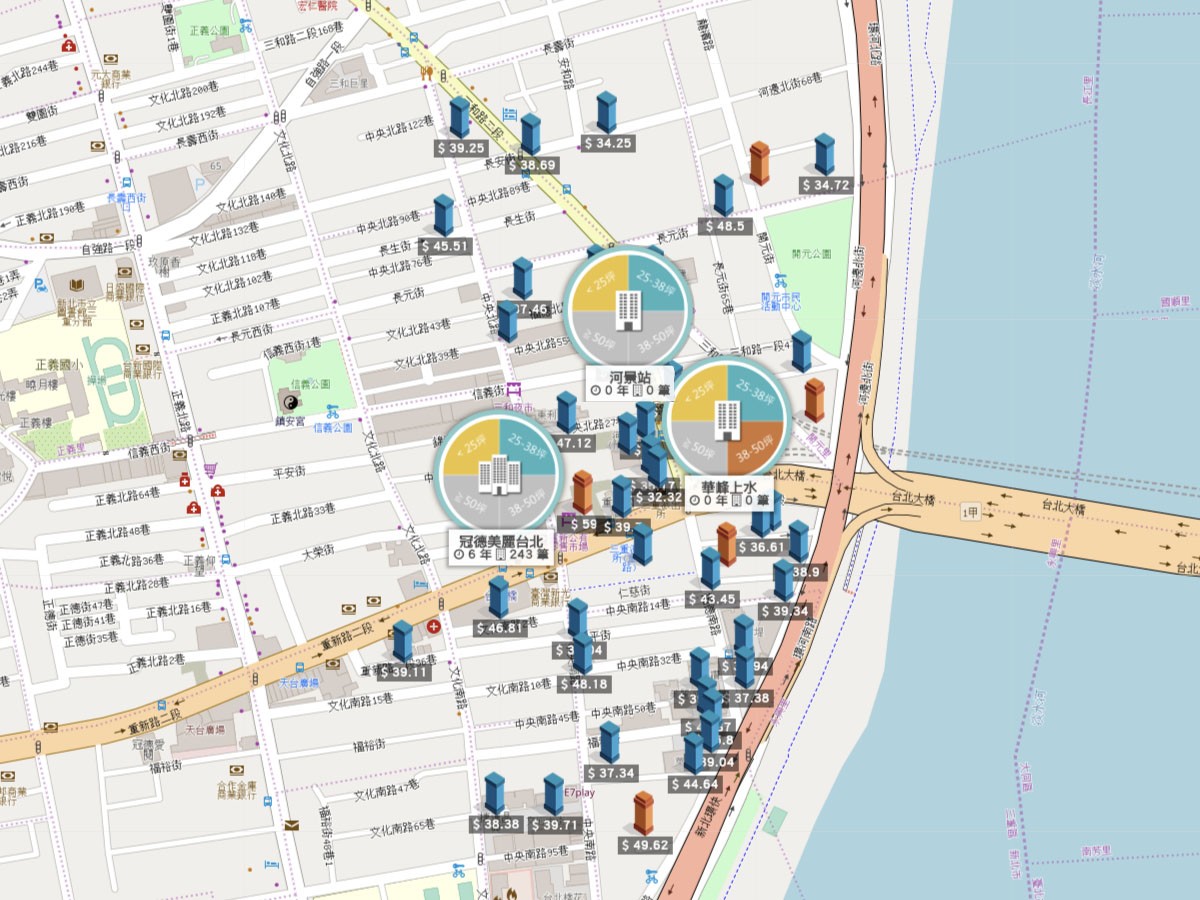Open the 冠德美麗台北 info label
The width and height of the screenshot is (1200, 900).
coord(499,547)
